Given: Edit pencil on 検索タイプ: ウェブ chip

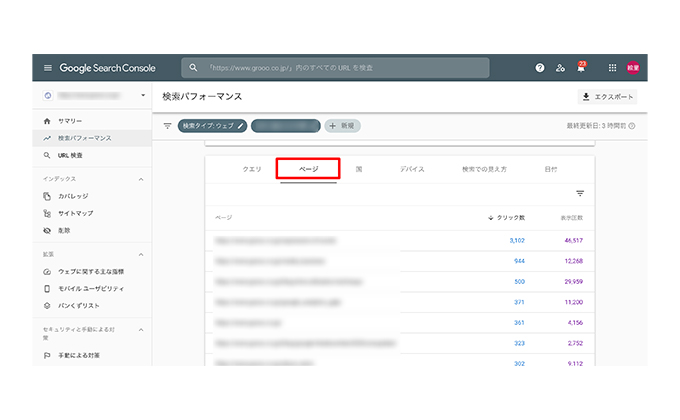Looking at the screenshot, I should click(240, 126).
